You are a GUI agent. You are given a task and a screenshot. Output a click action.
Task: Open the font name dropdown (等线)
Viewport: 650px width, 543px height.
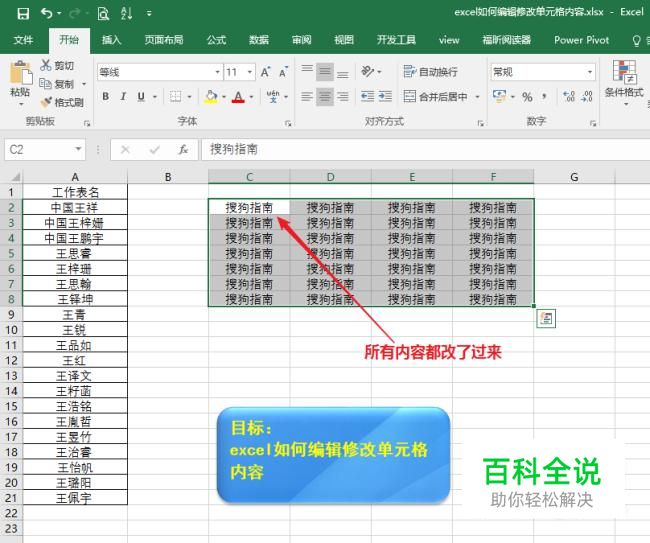(x=217, y=72)
